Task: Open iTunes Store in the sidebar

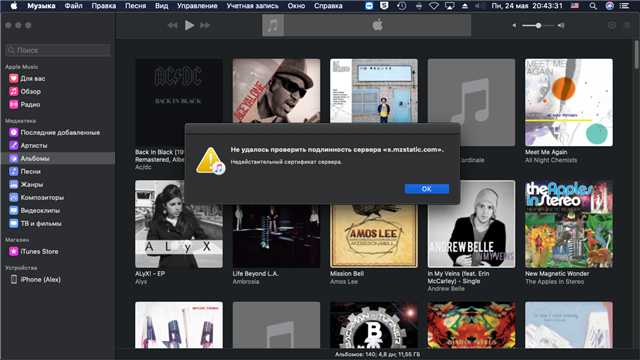Action: point(58,251)
